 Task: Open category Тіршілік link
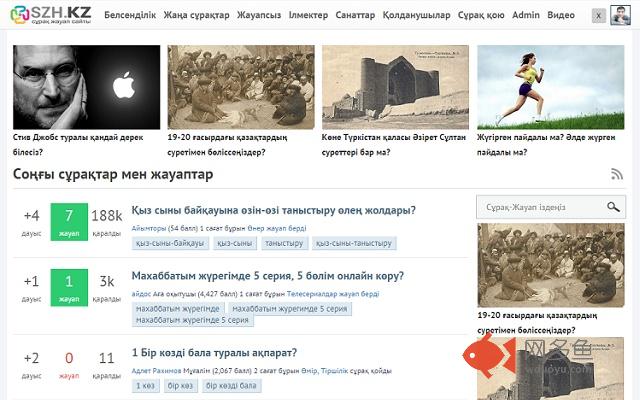coord(335,371)
